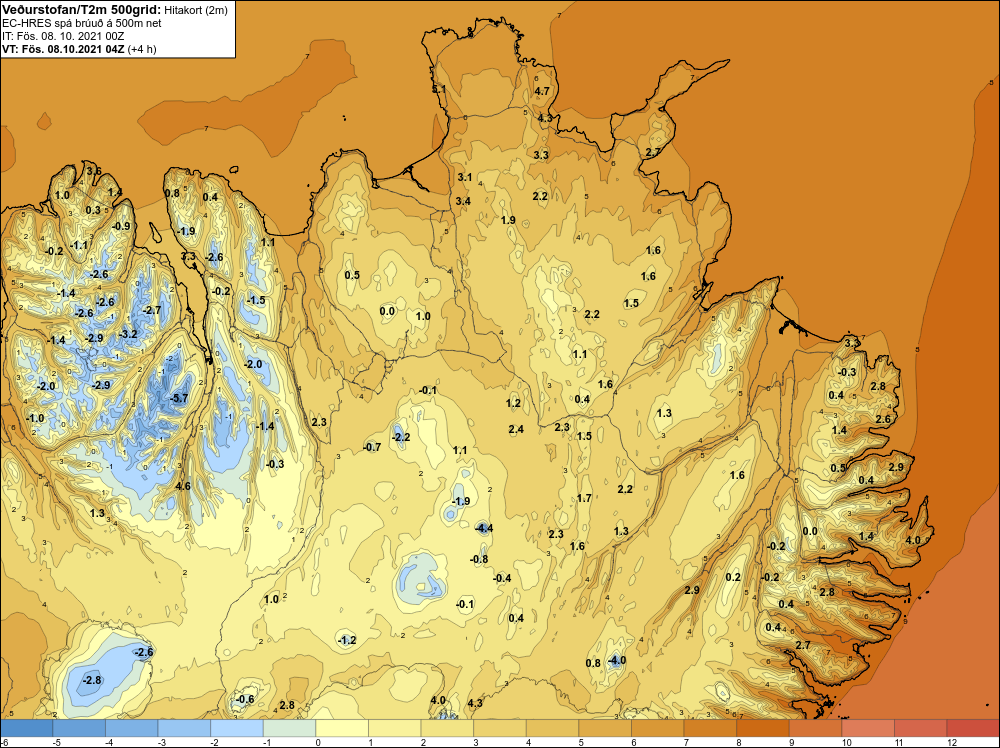Select the -0.8 temperature reading

479,560
